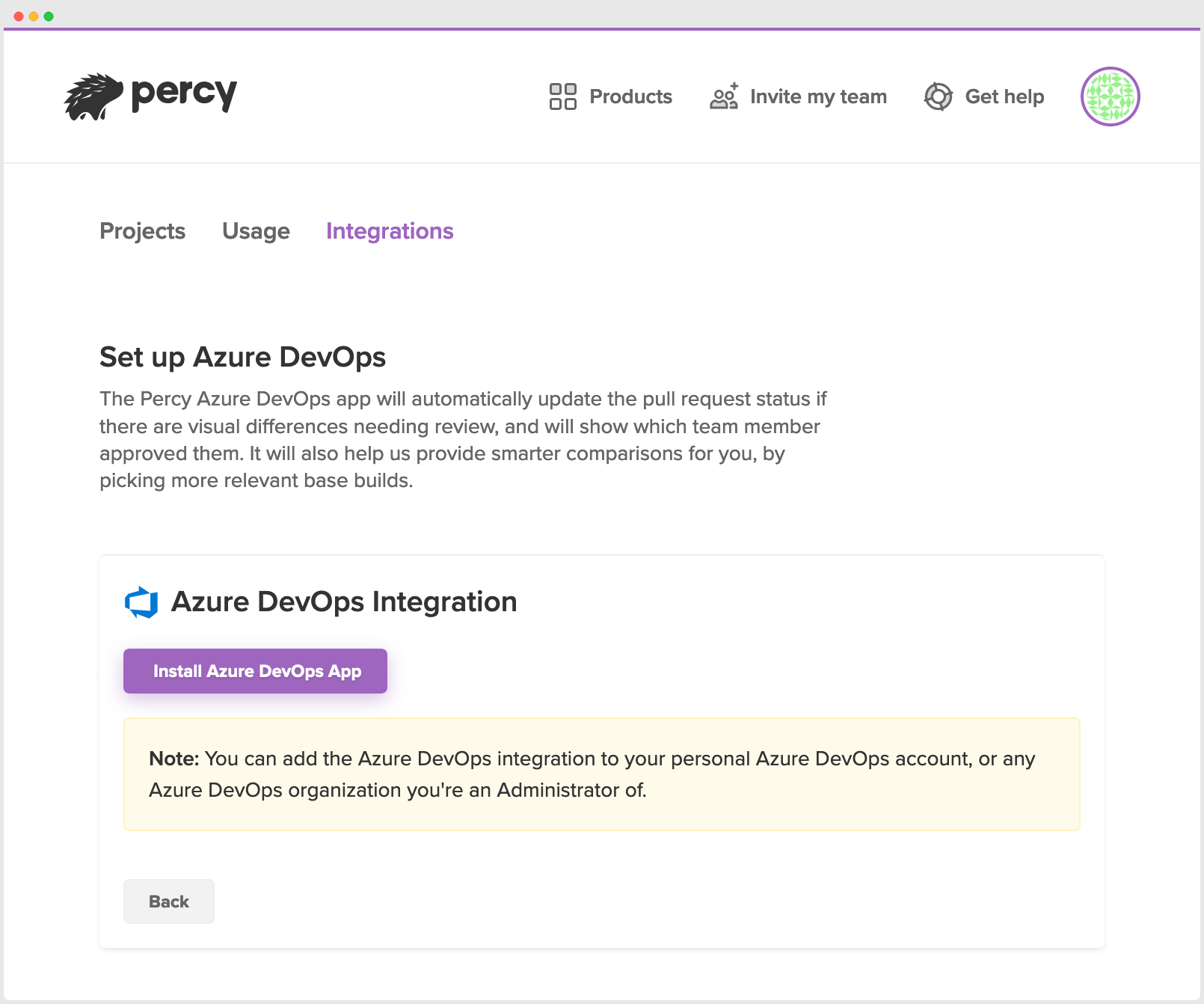Open the Products menu label

(x=630, y=97)
